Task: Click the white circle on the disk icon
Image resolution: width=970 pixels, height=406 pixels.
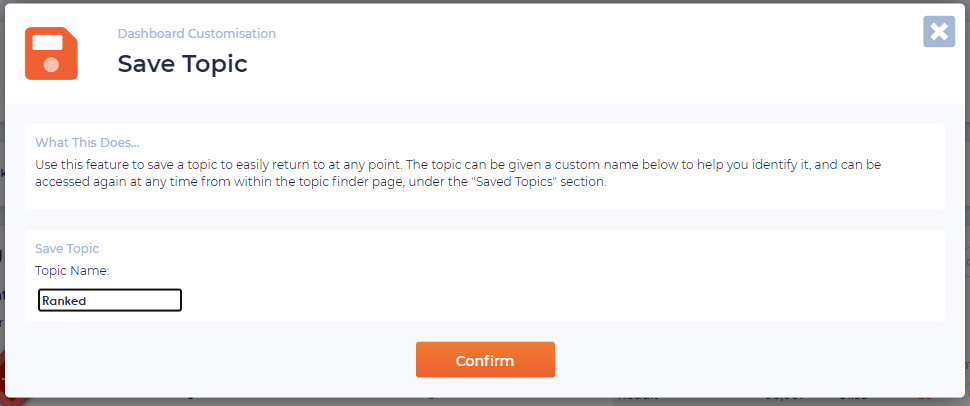Action: (51, 64)
